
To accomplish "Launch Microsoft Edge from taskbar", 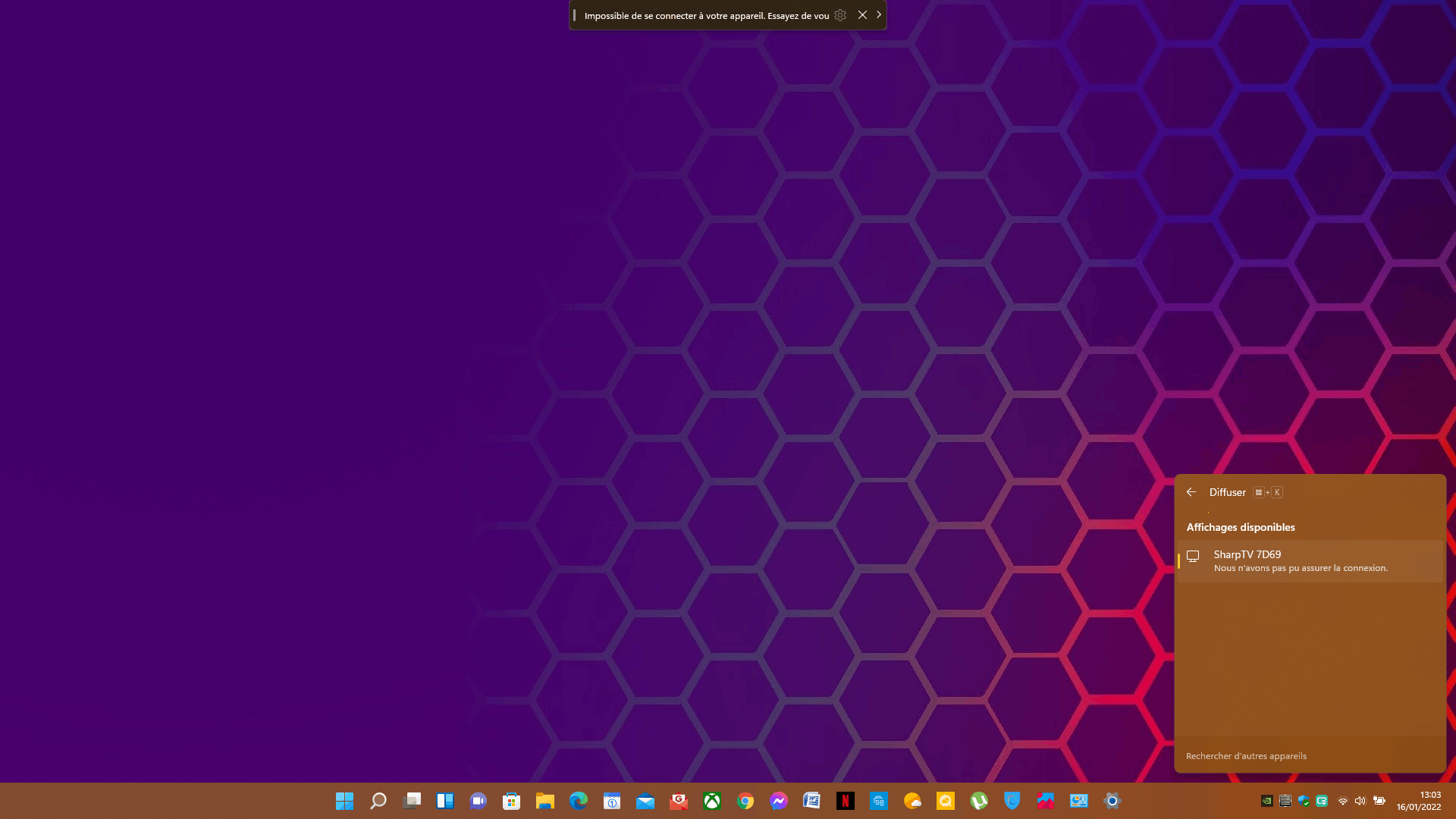I will pos(579,801).
